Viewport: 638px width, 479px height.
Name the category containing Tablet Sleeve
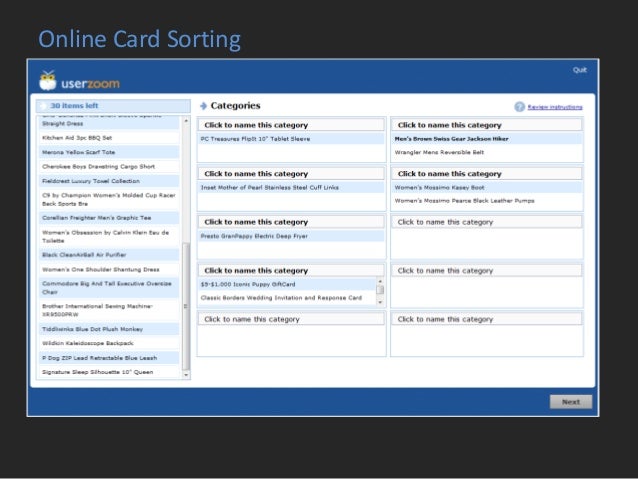pos(291,125)
